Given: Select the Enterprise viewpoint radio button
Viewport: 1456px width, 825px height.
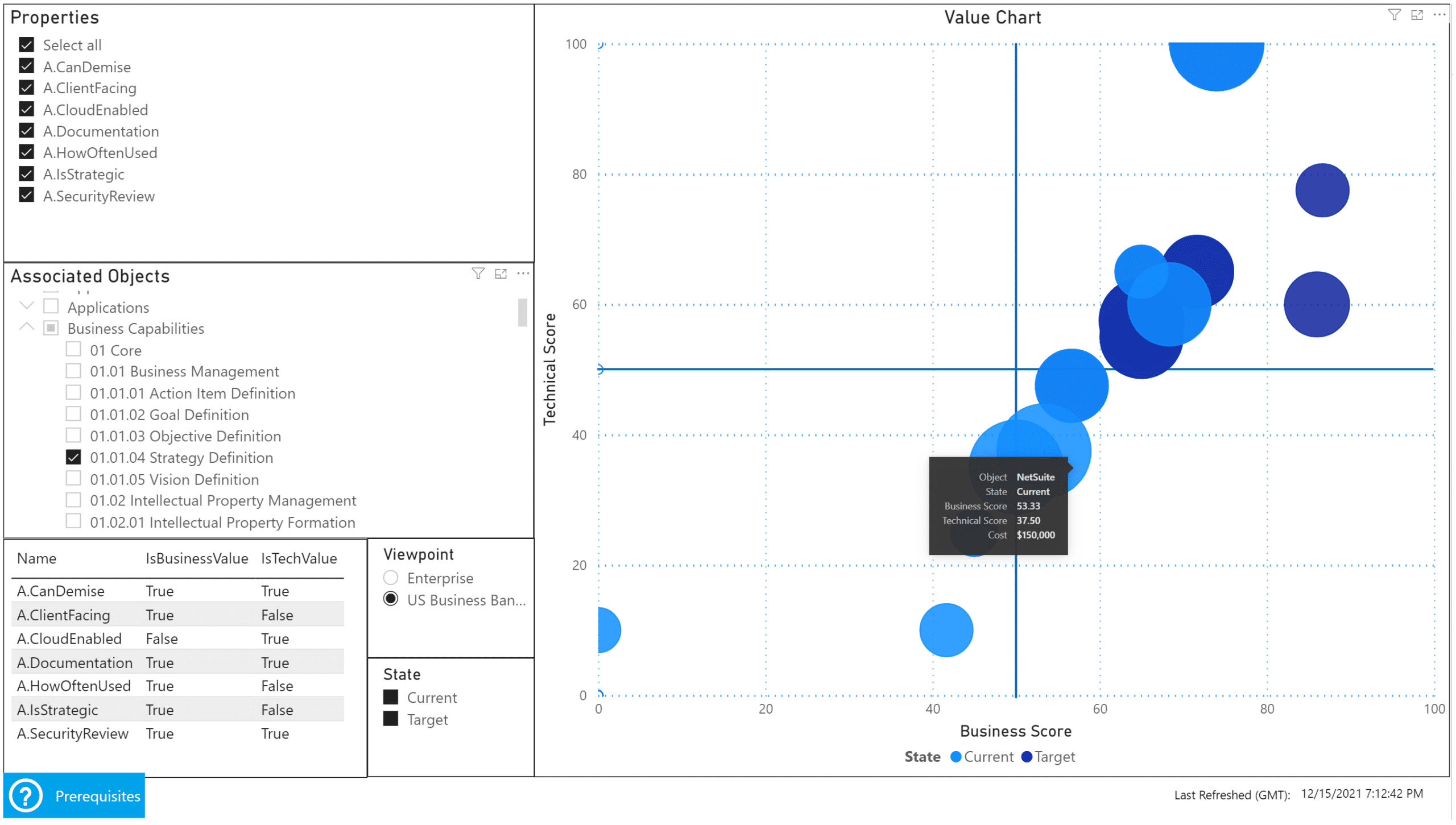Looking at the screenshot, I should point(391,578).
